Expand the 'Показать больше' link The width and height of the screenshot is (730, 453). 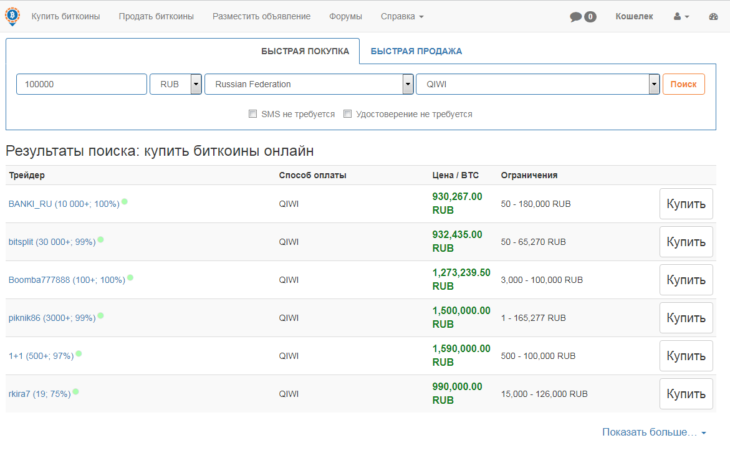click(x=654, y=432)
